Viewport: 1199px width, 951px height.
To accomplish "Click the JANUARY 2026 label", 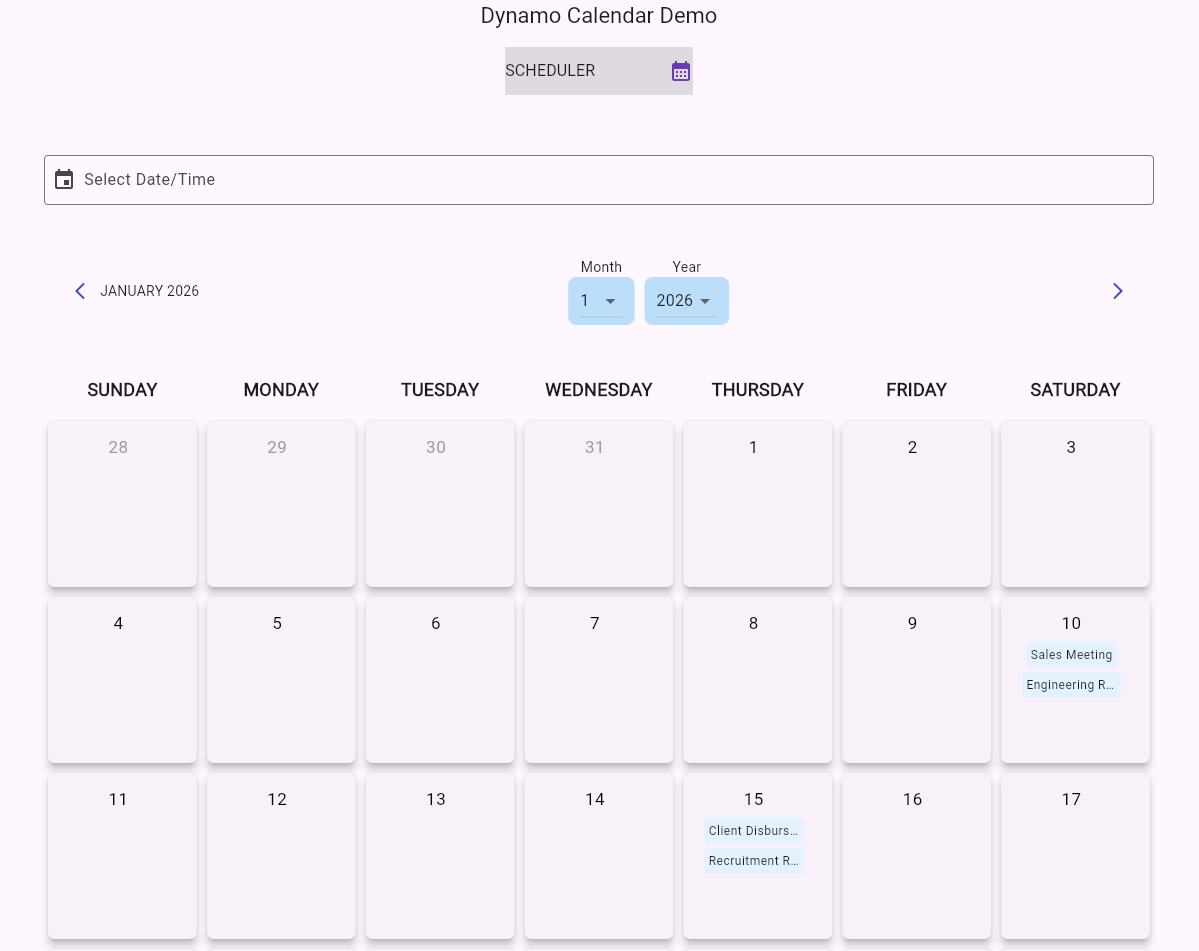I will (x=149, y=291).
